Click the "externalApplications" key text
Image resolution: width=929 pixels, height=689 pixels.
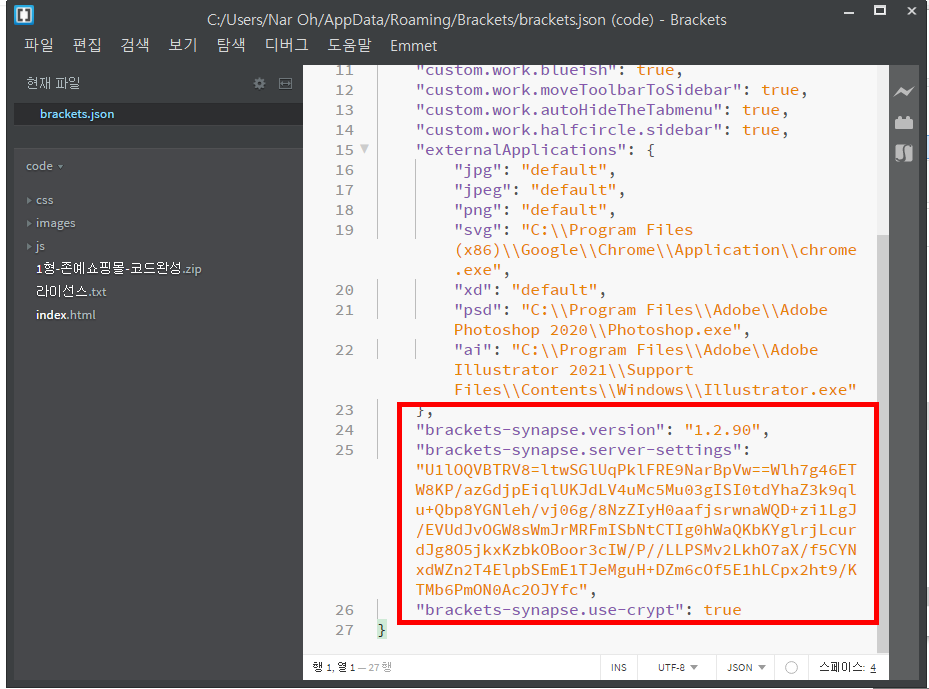[521, 150]
